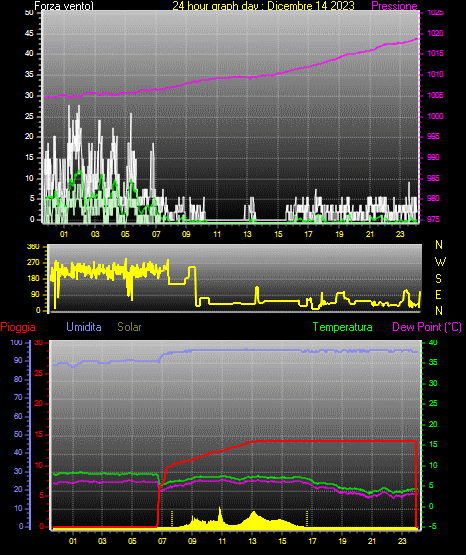
Task: Click the Solar legend label
Action: pos(129,327)
